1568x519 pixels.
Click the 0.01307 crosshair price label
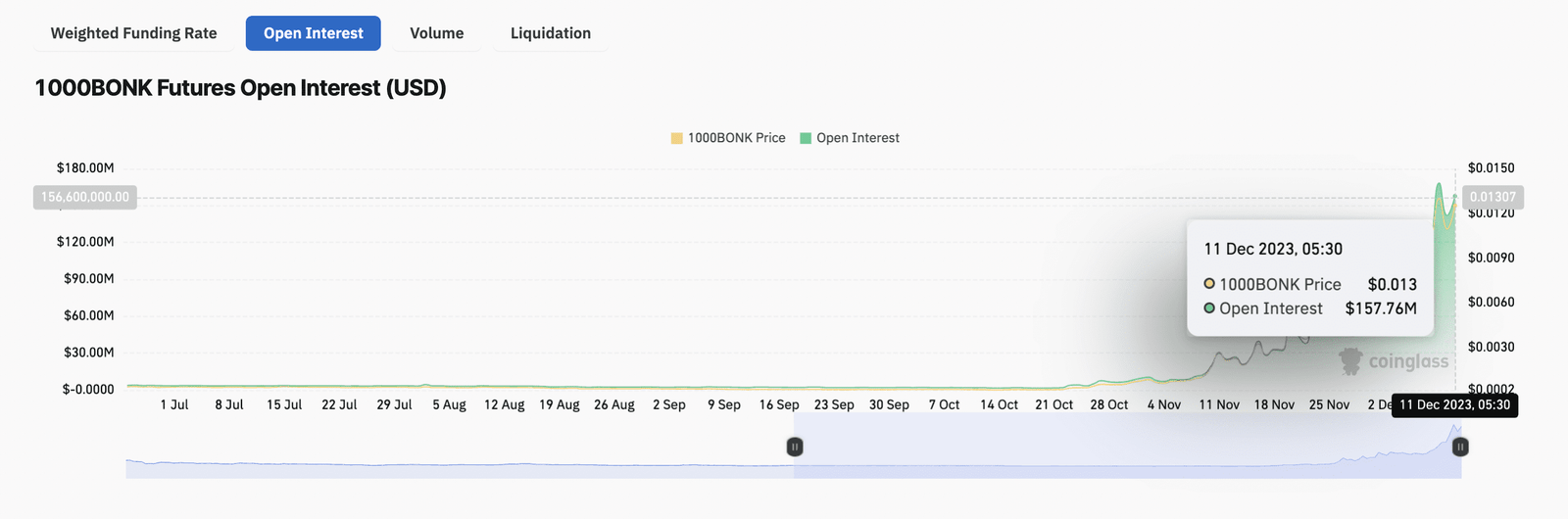[1493, 197]
